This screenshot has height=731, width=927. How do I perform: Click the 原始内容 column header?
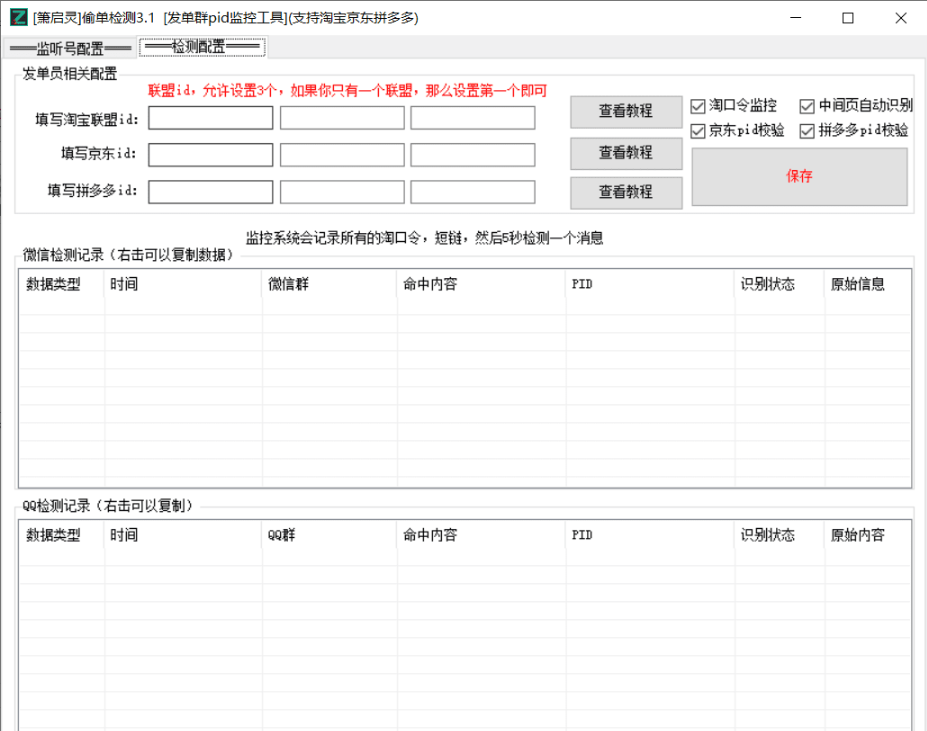(867, 535)
